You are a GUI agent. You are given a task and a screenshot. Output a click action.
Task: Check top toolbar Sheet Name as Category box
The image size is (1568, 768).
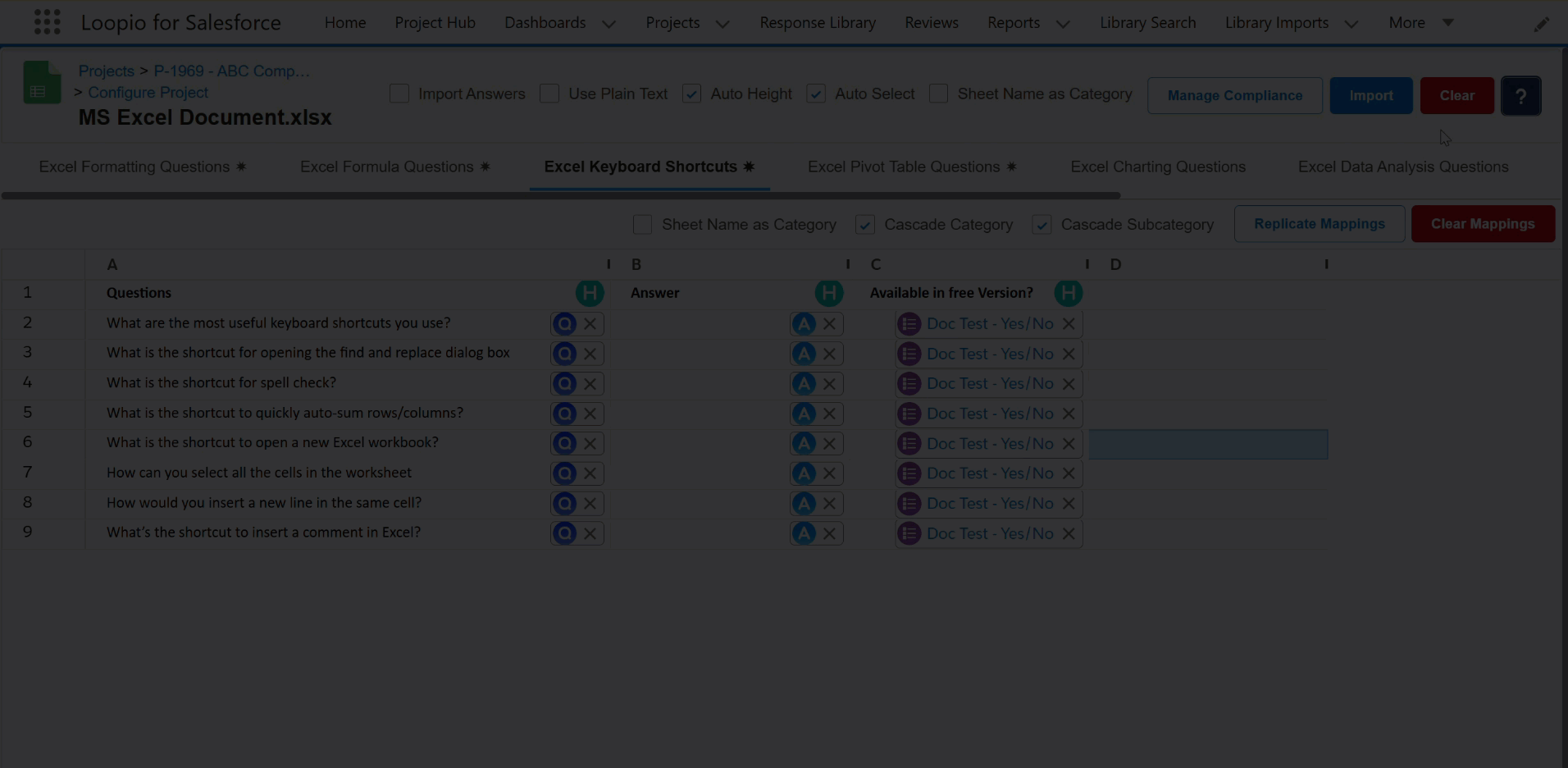939,94
